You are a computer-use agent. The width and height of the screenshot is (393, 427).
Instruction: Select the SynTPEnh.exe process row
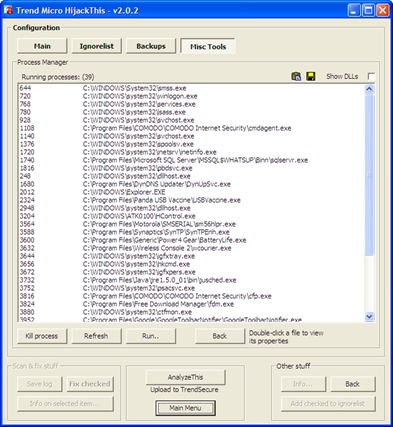[192, 232]
